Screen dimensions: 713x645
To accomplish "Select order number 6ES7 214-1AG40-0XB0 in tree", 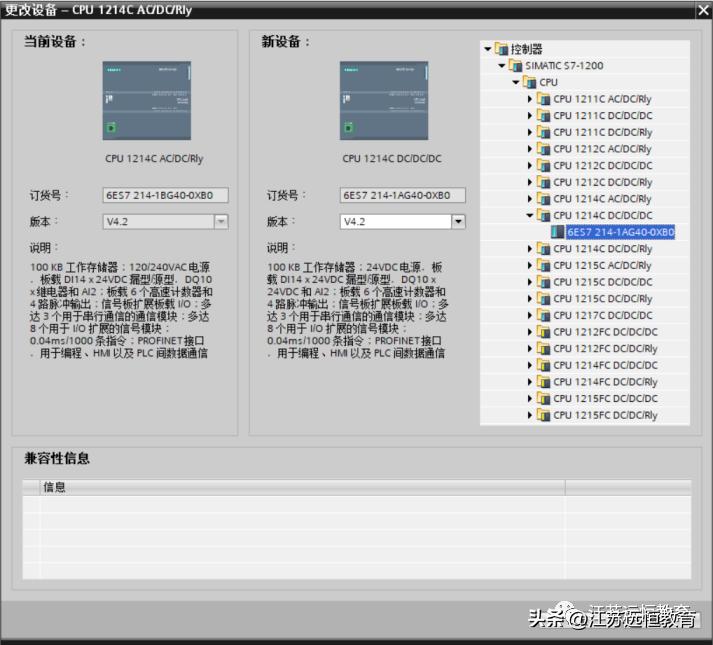I will tap(620, 232).
